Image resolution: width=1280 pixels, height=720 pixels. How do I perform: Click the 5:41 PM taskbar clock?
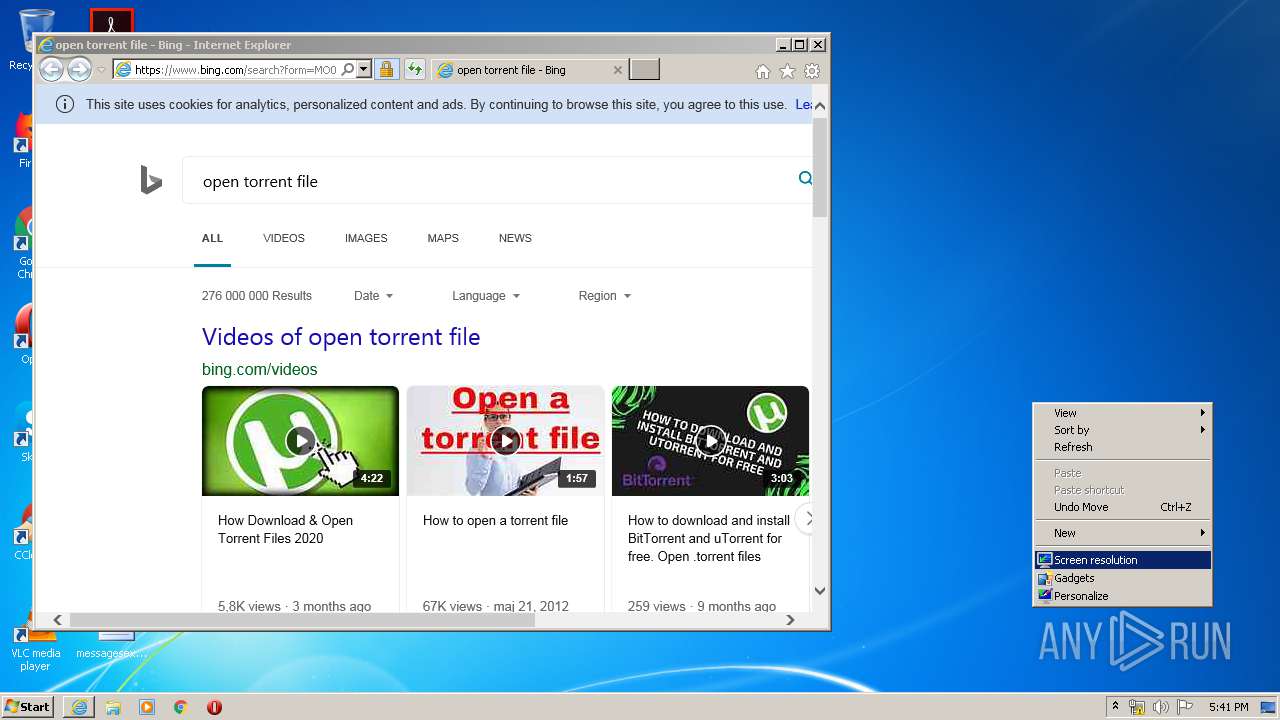pyautogui.click(x=1228, y=707)
